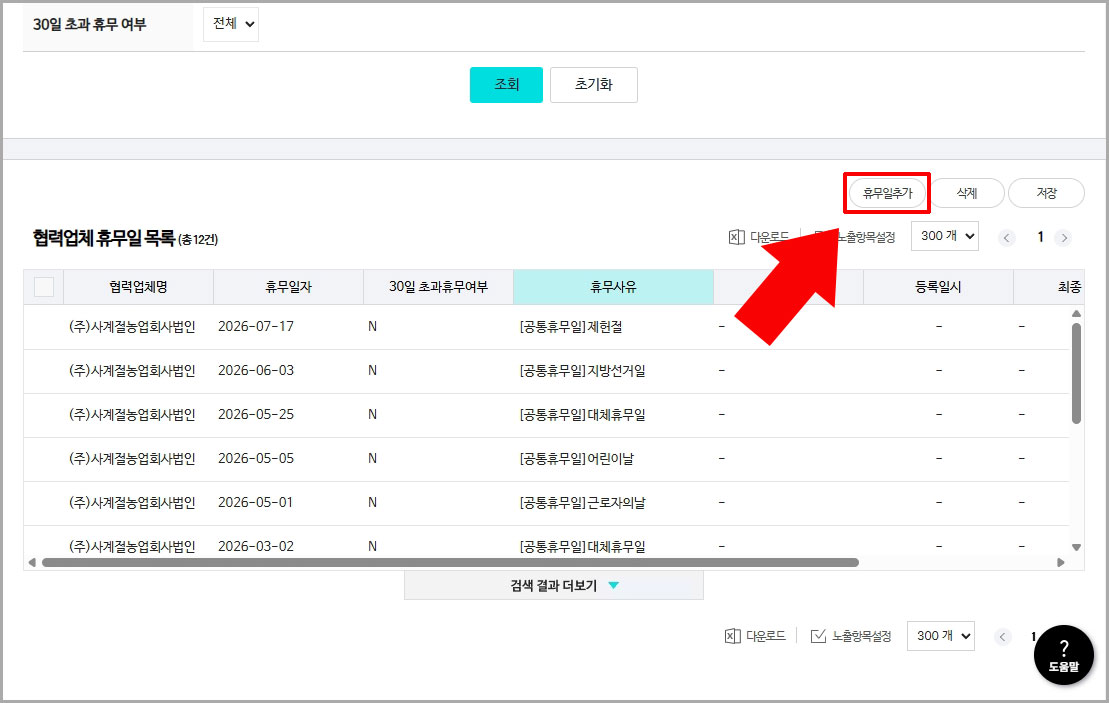Click the highlighted 휴무사유 column header
Screen dimensions: 1109x703
[613, 286]
